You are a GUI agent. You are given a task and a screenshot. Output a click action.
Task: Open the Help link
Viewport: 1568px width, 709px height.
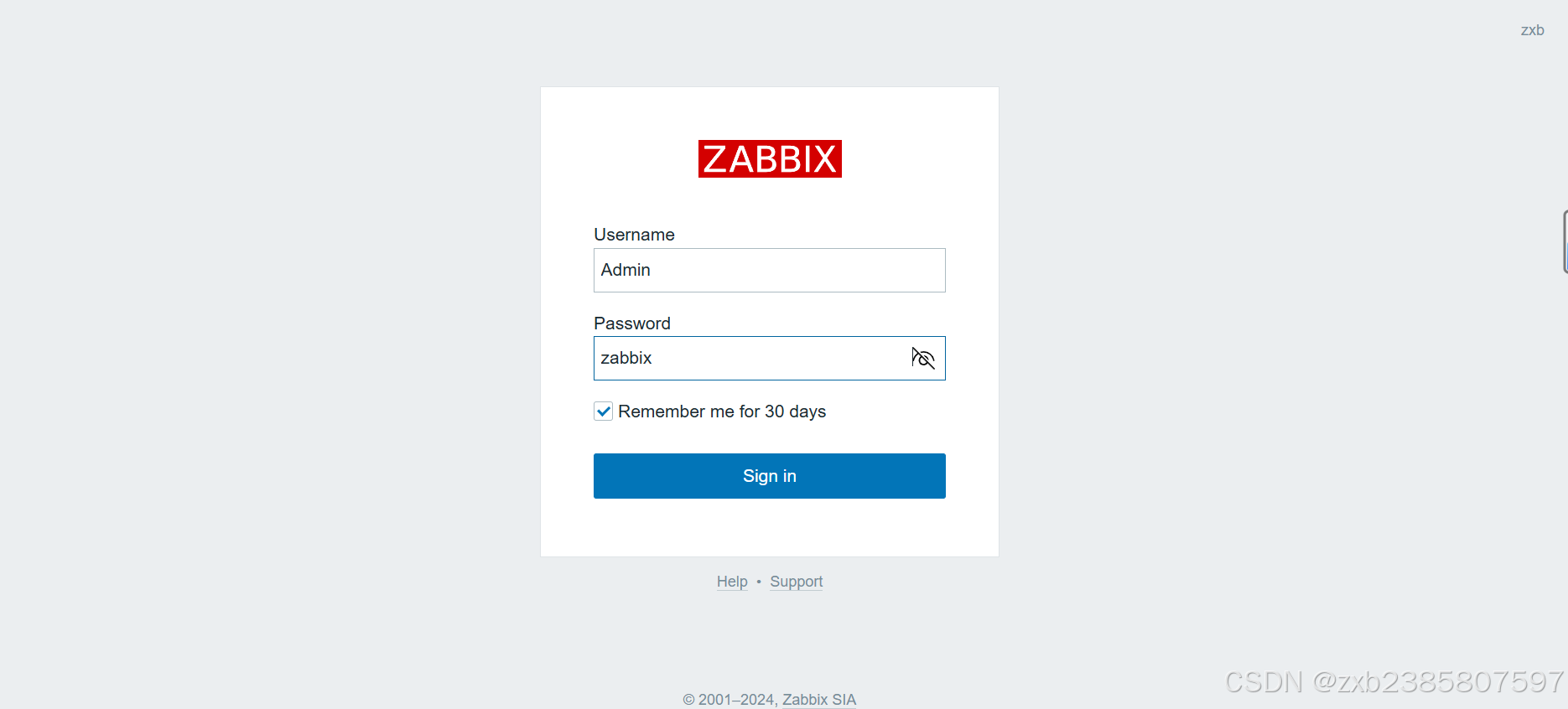point(731,581)
